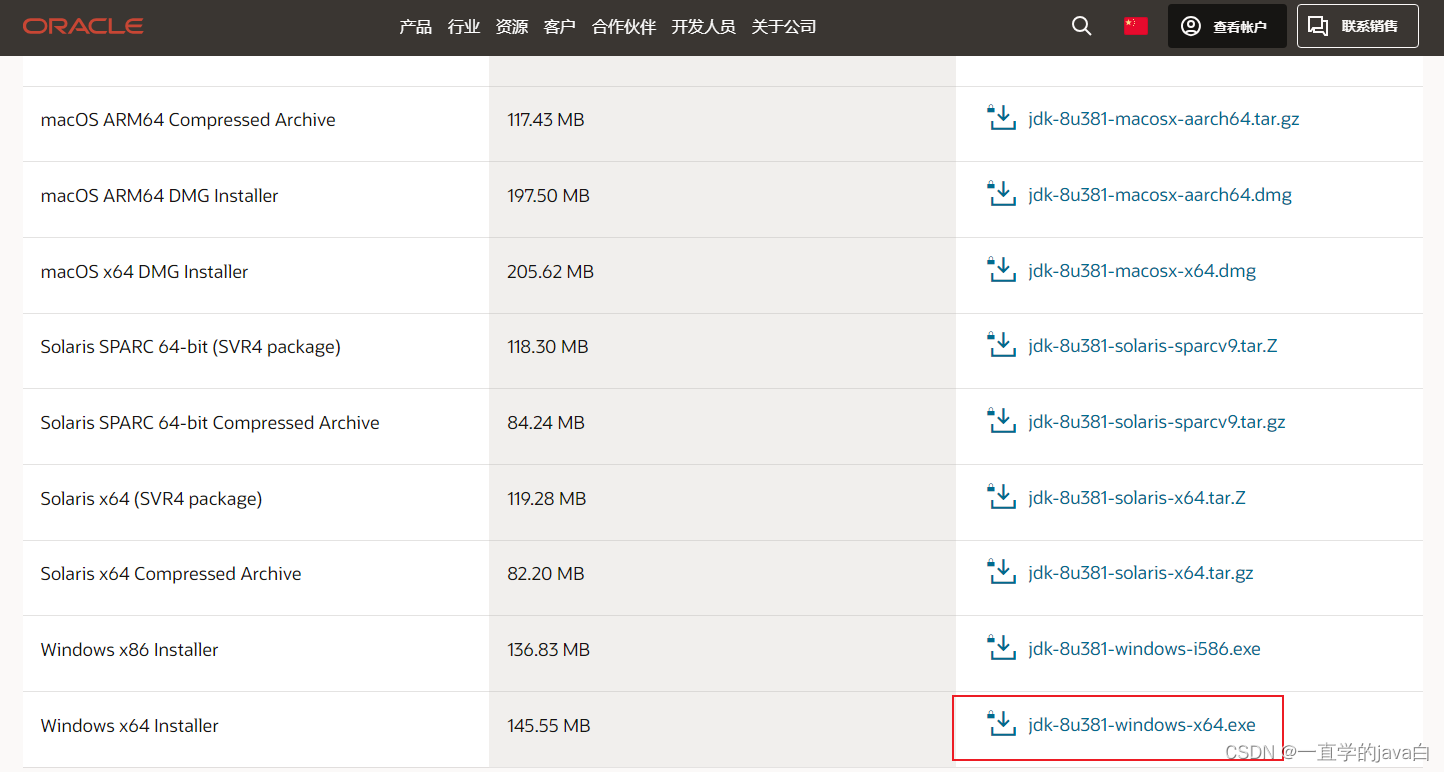Click the 145.55 MB file size
This screenshot has width=1444, height=772.
549,726
